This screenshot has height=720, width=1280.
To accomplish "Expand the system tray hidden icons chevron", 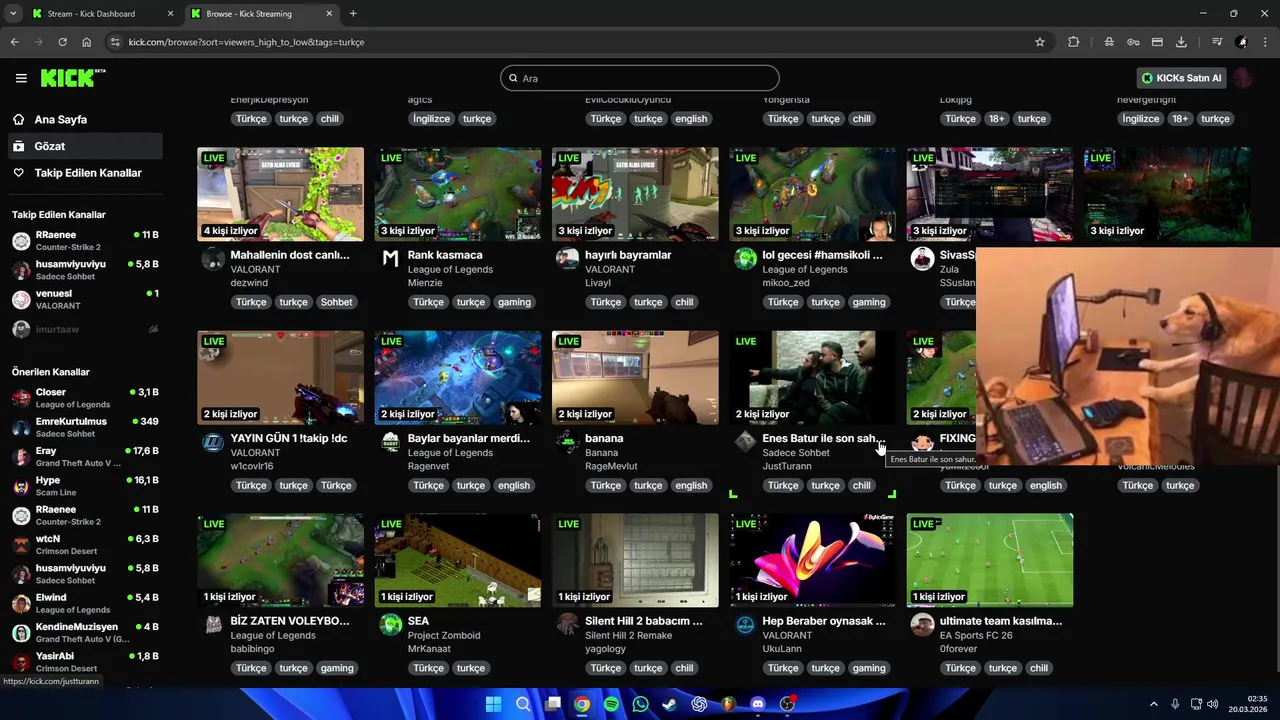I will coord(1153,704).
